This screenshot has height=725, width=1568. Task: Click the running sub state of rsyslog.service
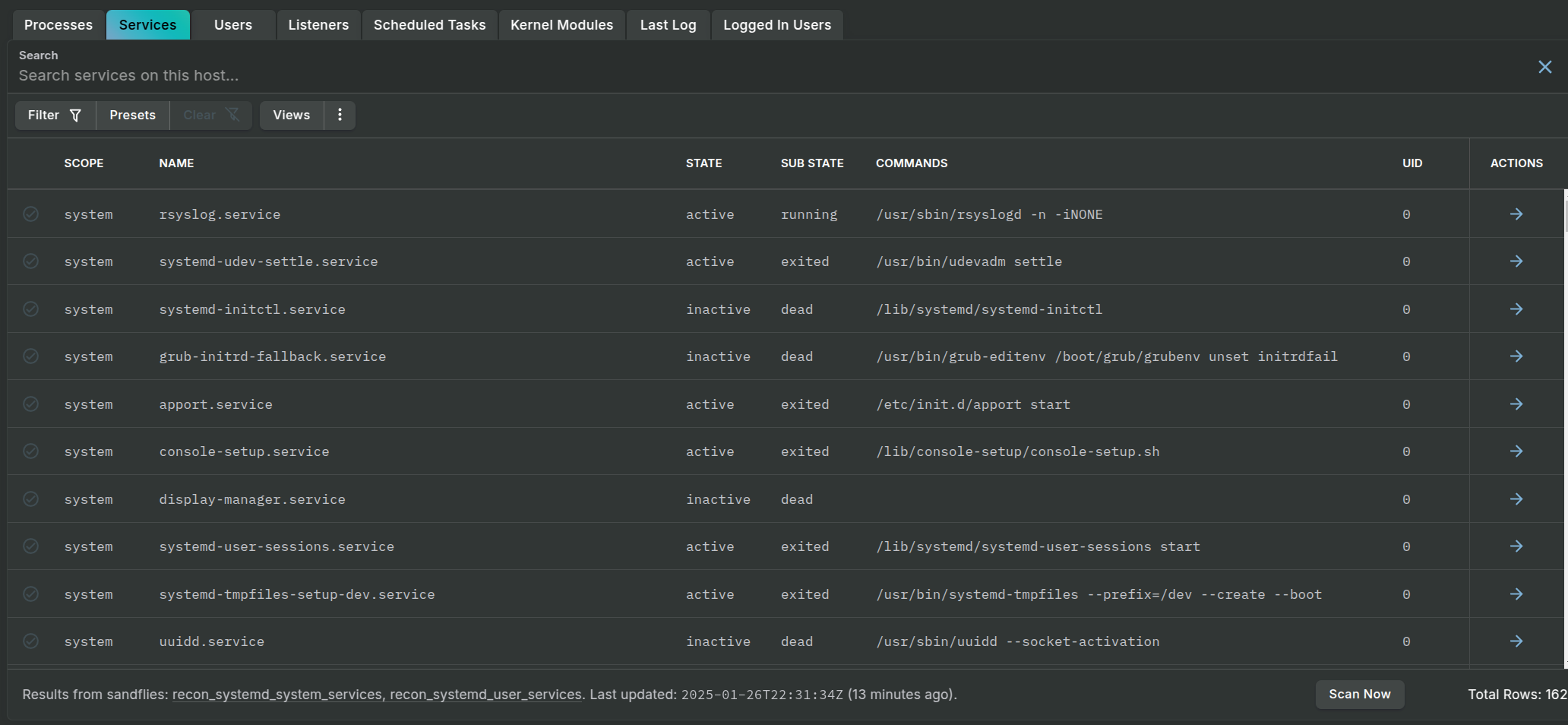pyautogui.click(x=809, y=214)
